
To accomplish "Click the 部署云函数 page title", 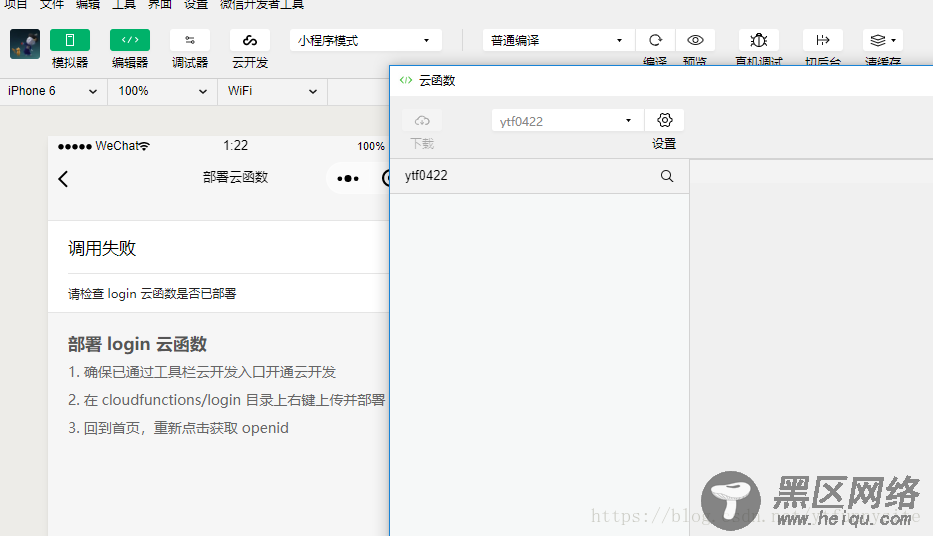I will click(236, 177).
